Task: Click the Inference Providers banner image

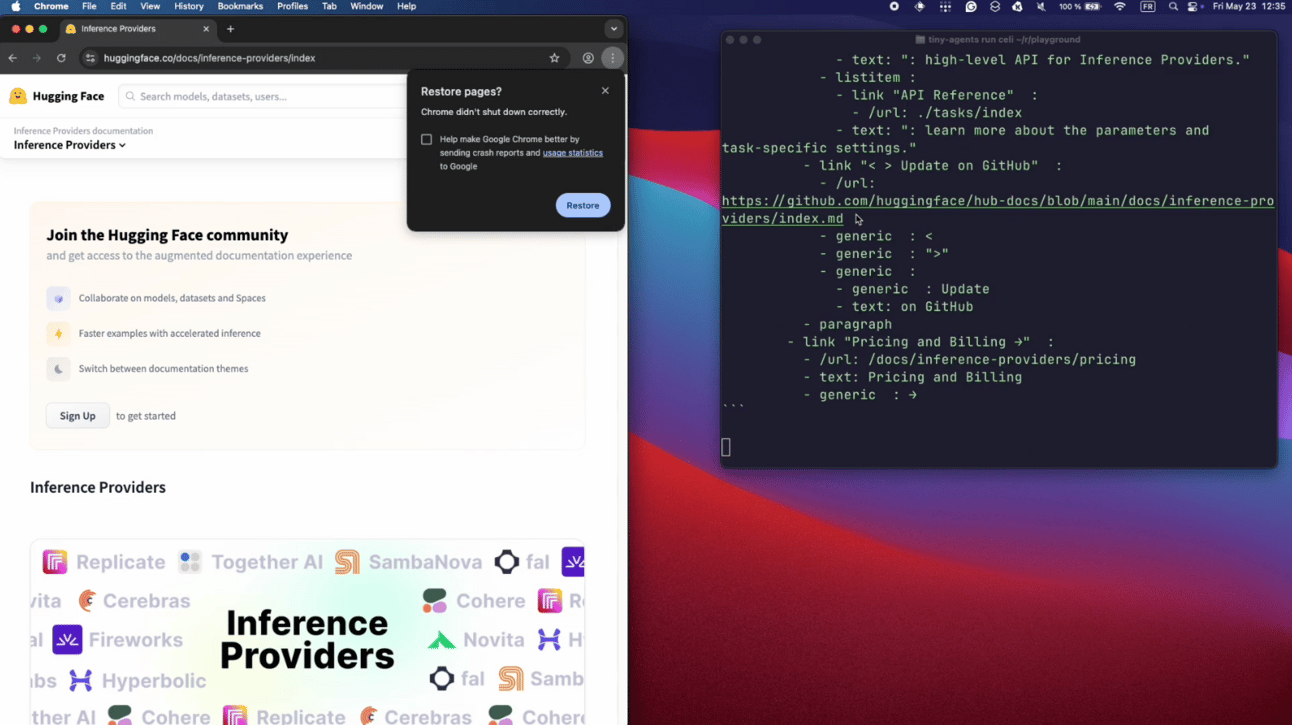Action: pos(307,632)
